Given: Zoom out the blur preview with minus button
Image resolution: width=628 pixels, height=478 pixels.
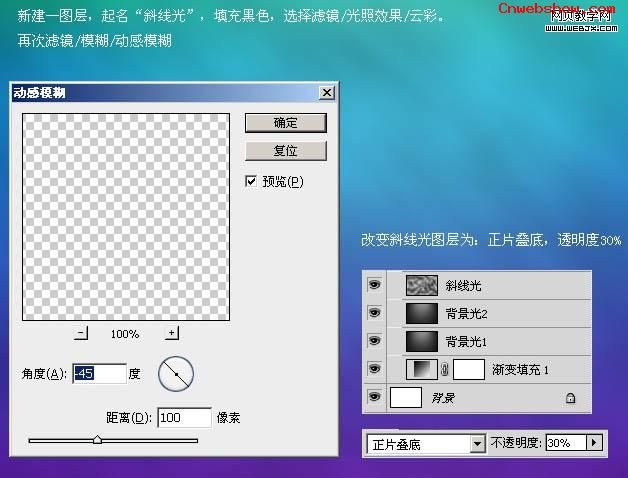Looking at the screenshot, I should click(81, 333).
